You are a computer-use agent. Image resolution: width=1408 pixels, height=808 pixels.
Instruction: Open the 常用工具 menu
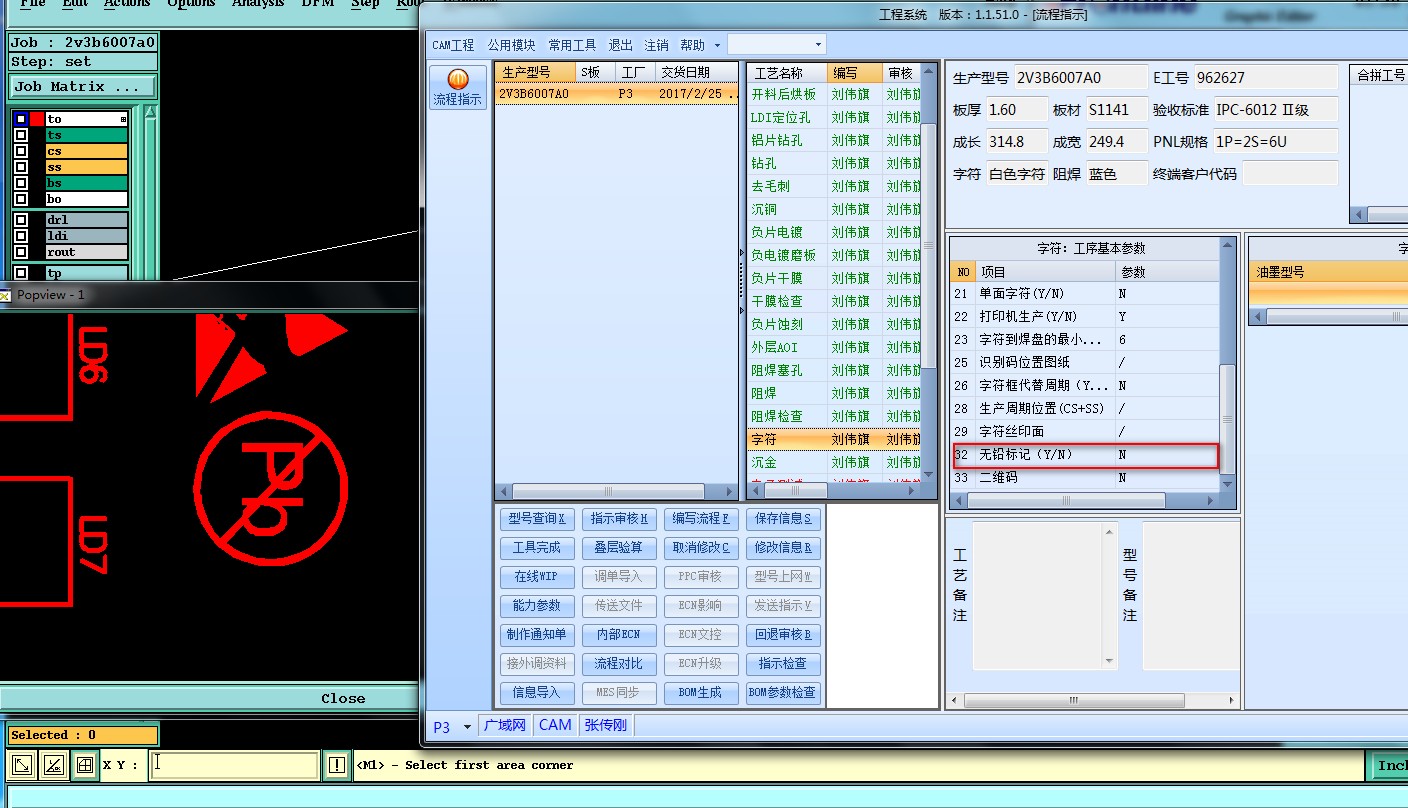(x=572, y=45)
